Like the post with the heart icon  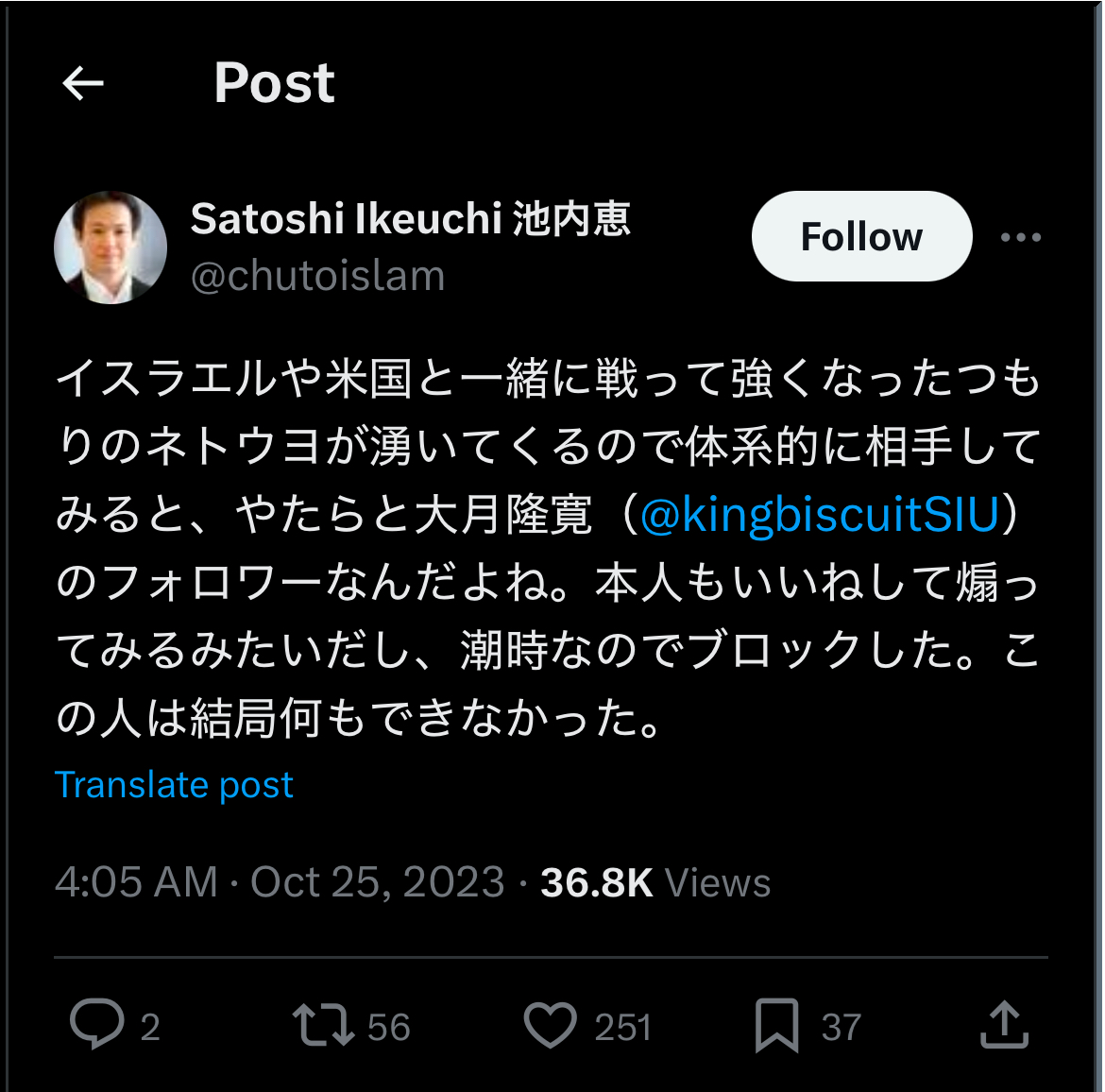(x=551, y=1025)
